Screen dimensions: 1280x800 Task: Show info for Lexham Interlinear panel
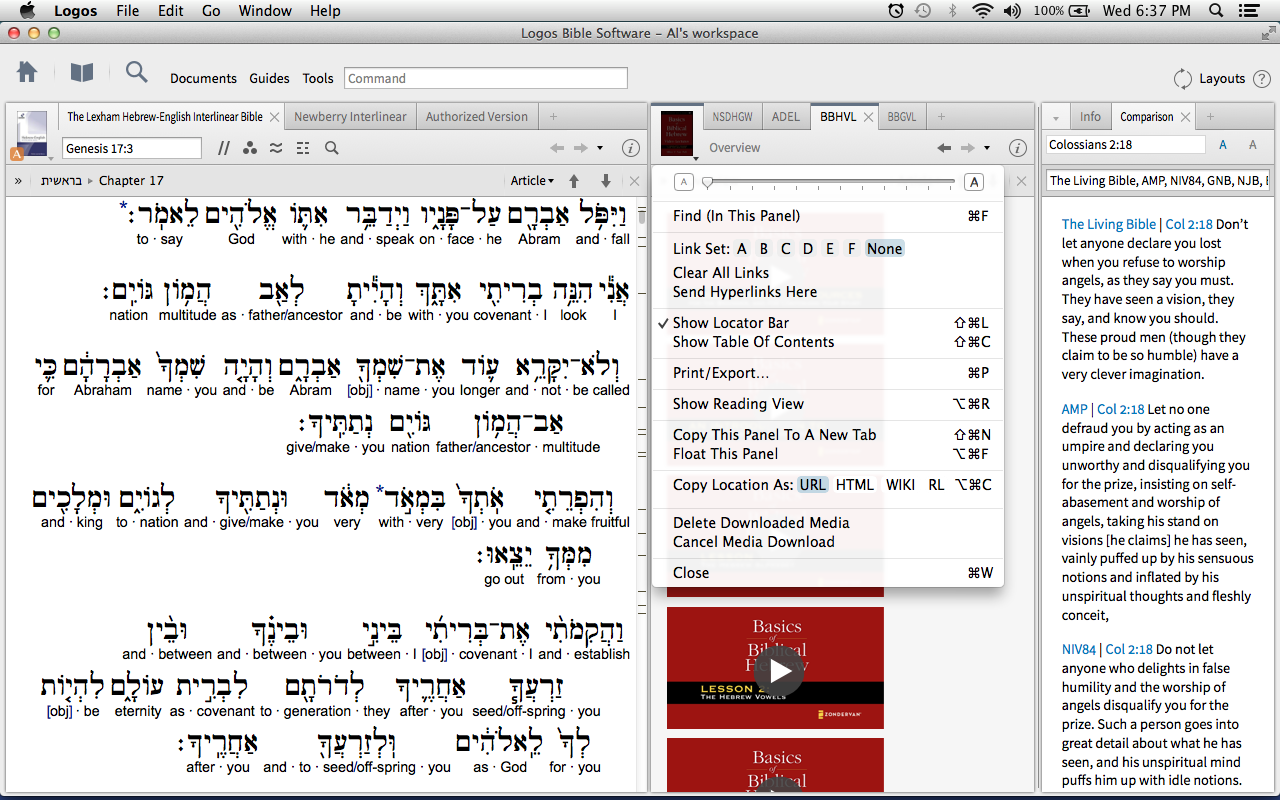(630, 148)
